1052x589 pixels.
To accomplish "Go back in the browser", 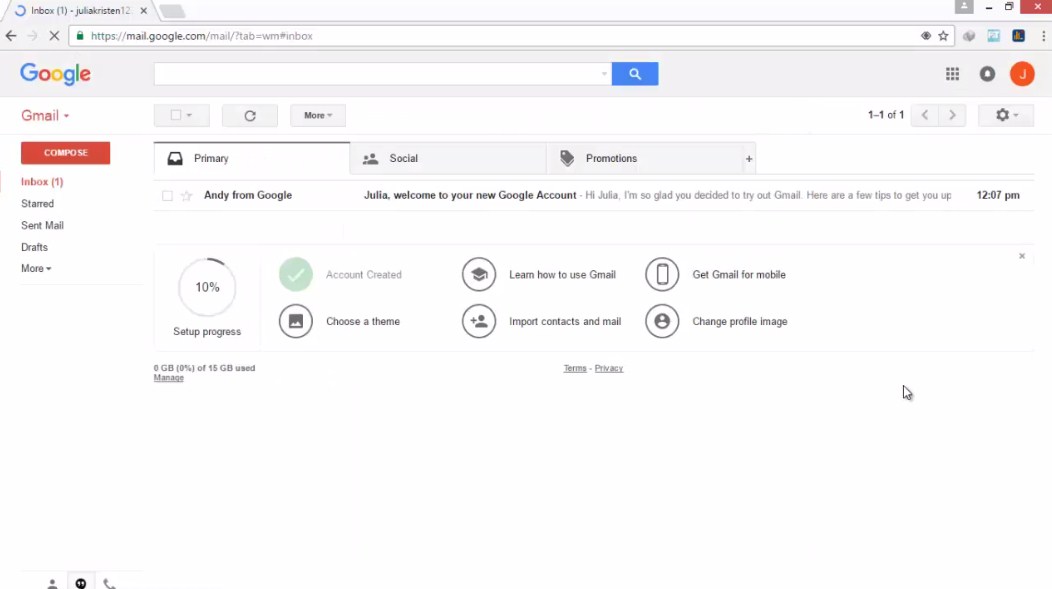I will [11, 36].
